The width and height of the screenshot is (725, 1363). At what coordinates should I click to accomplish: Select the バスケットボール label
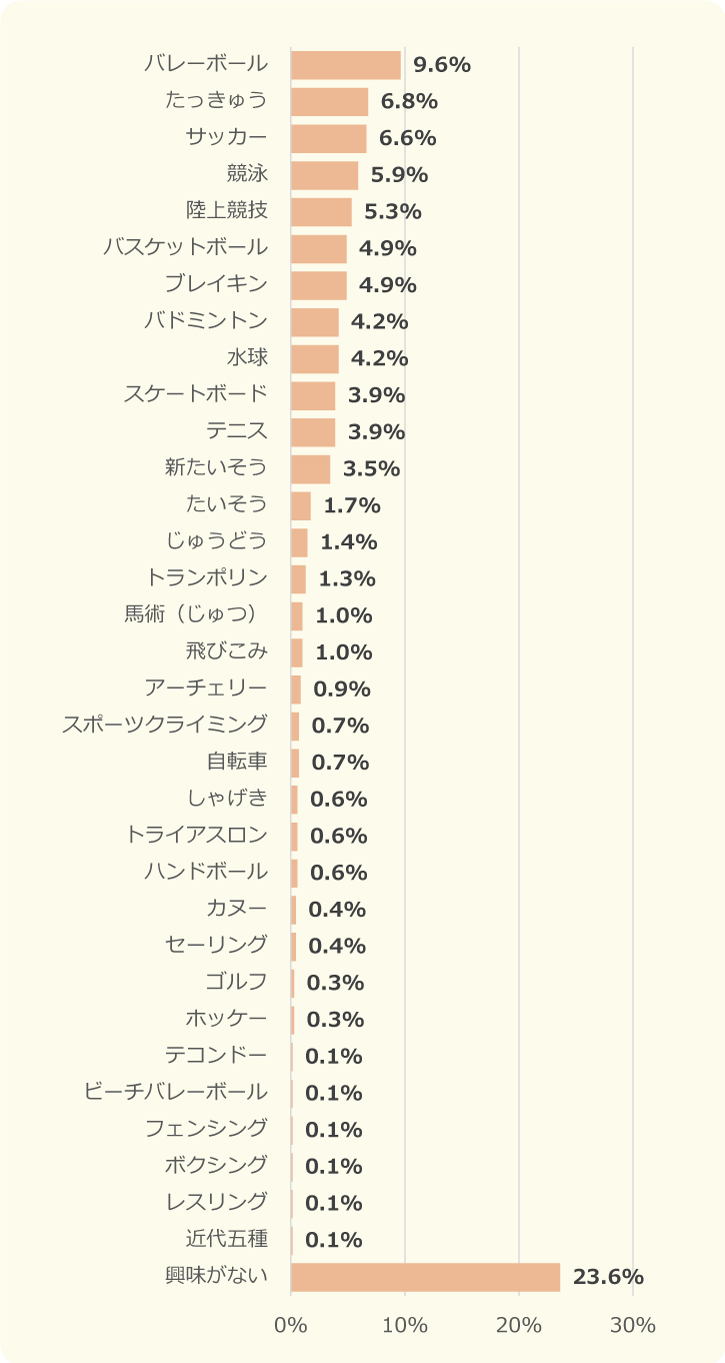tap(186, 247)
